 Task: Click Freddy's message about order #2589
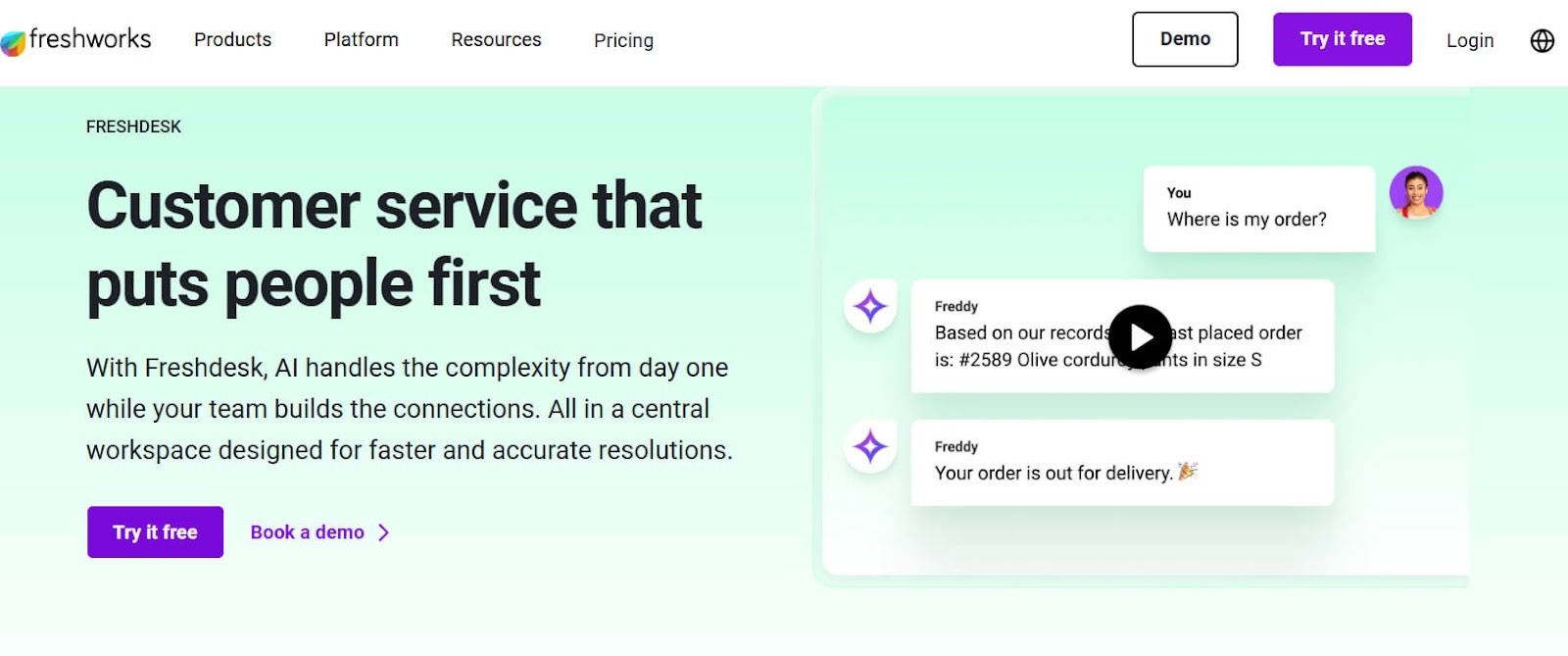[1122, 336]
